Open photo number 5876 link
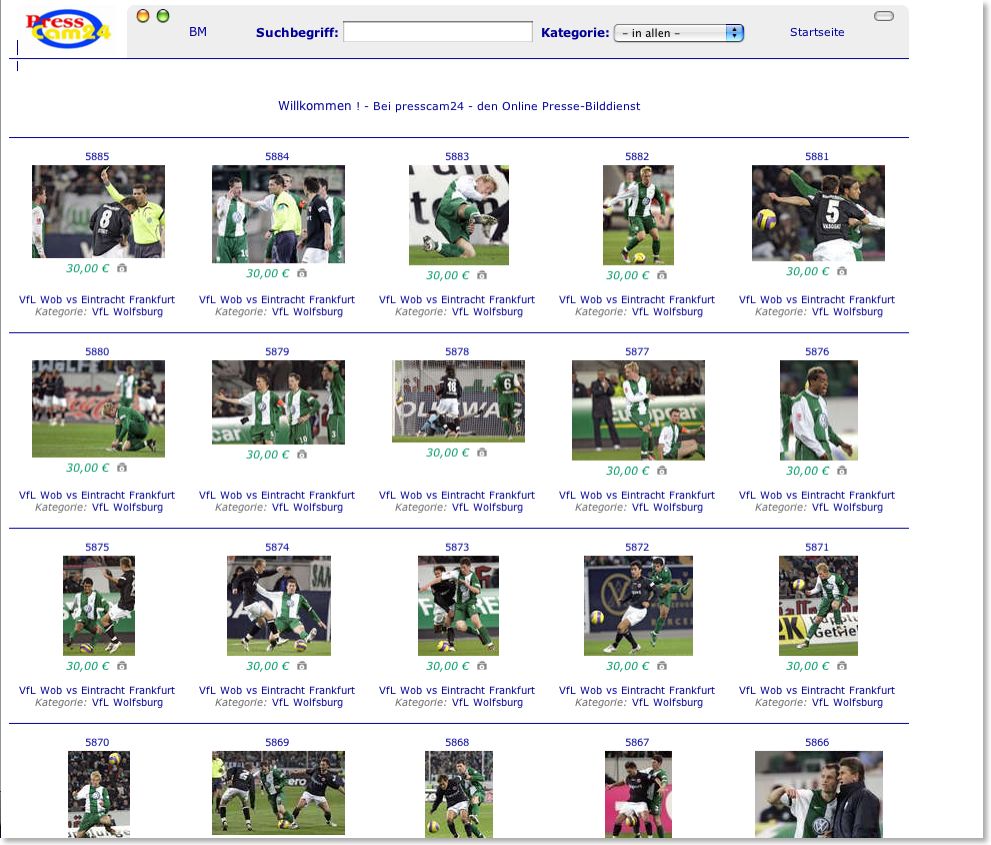The width and height of the screenshot is (991, 845). pyautogui.click(x=817, y=351)
